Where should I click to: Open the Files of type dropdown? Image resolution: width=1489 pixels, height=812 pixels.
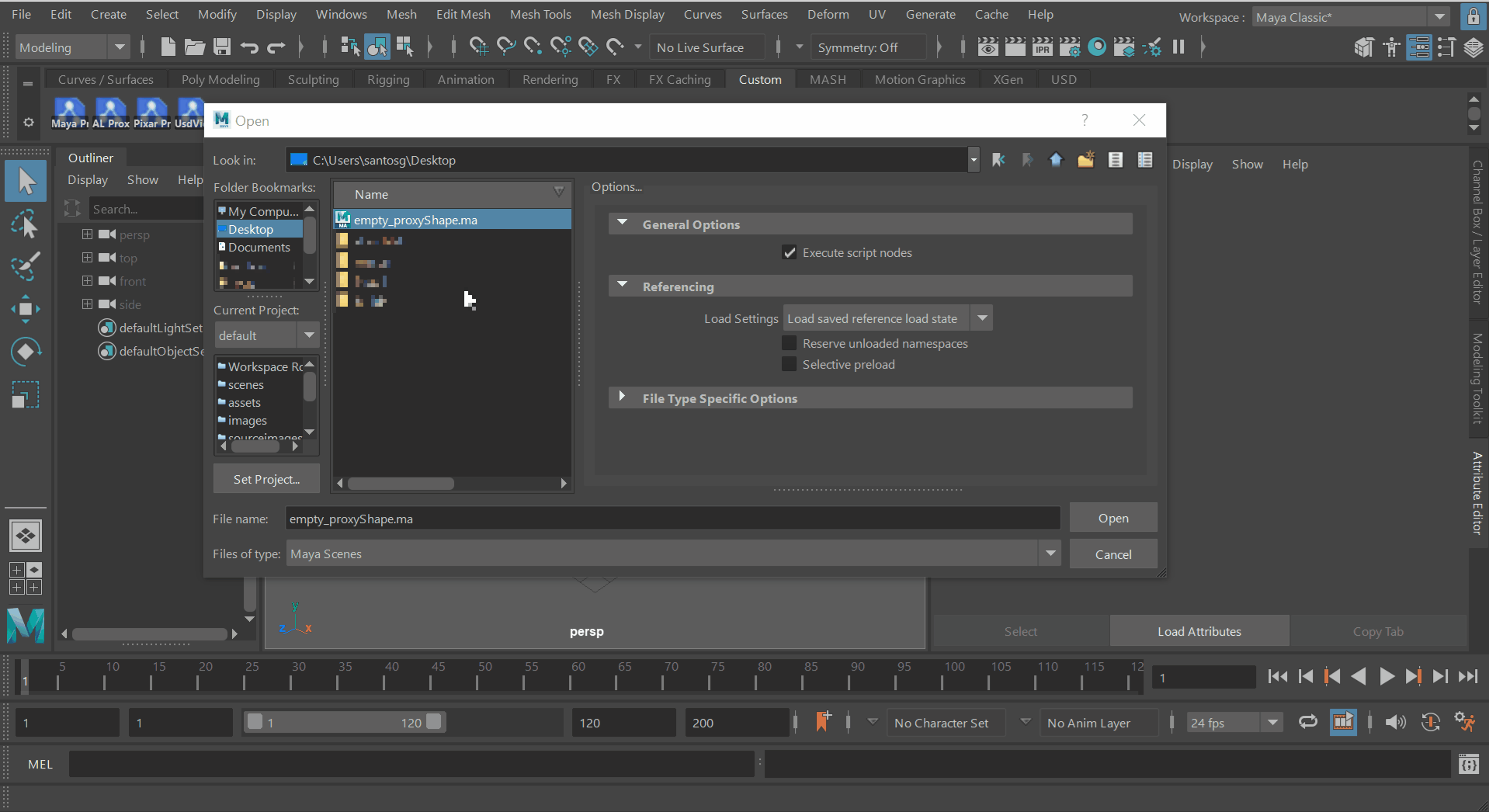pos(1050,553)
